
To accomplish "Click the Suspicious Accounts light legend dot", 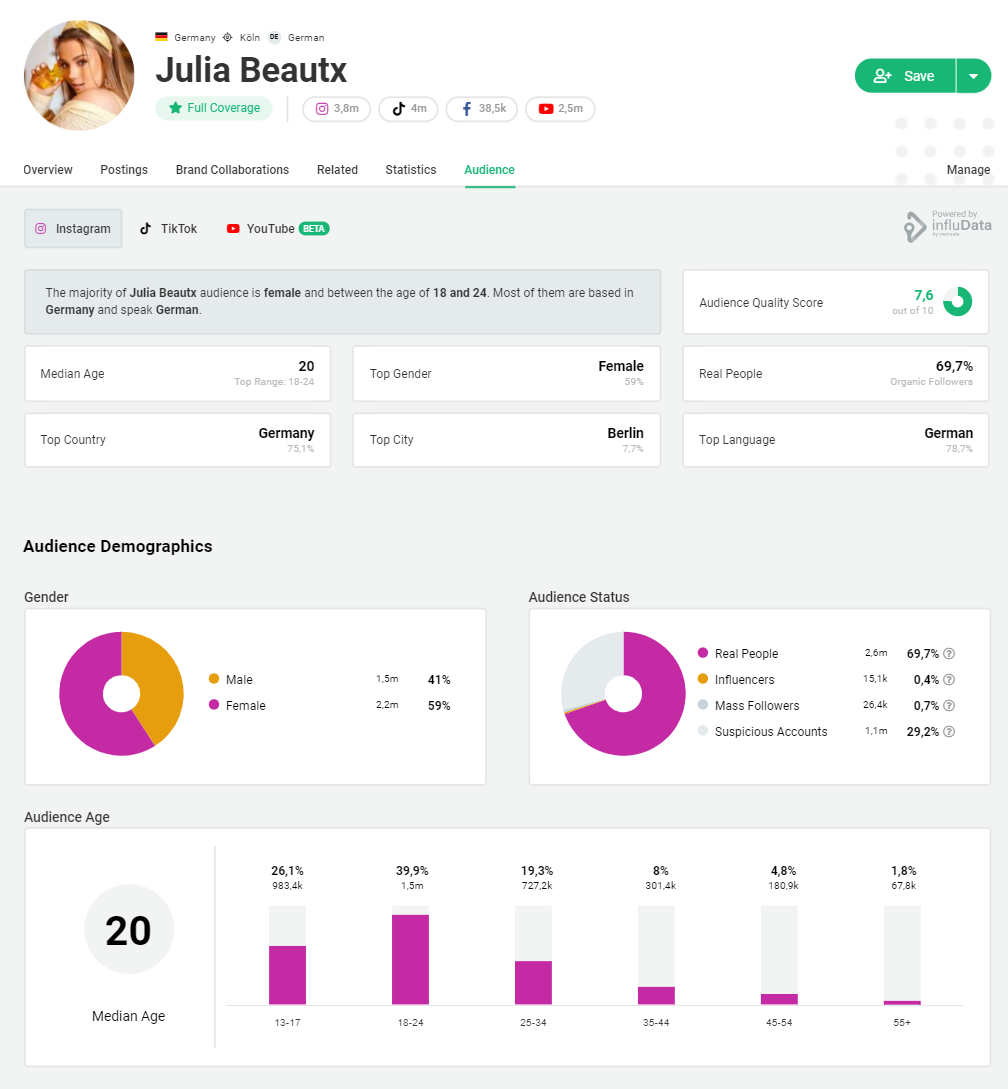I will coord(702,731).
